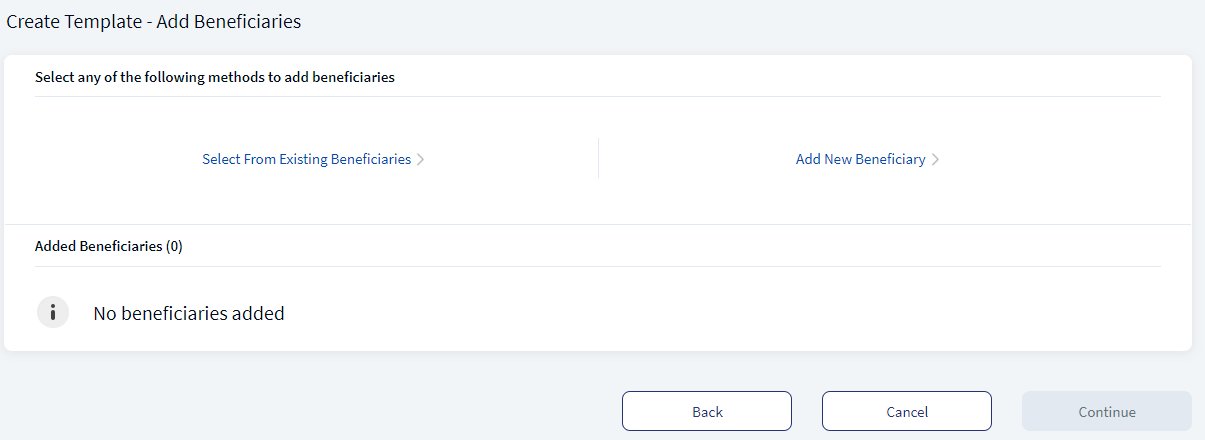Open Select From Existing Beneficiaries
This screenshot has width=1205, height=440.
pyautogui.click(x=306, y=159)
